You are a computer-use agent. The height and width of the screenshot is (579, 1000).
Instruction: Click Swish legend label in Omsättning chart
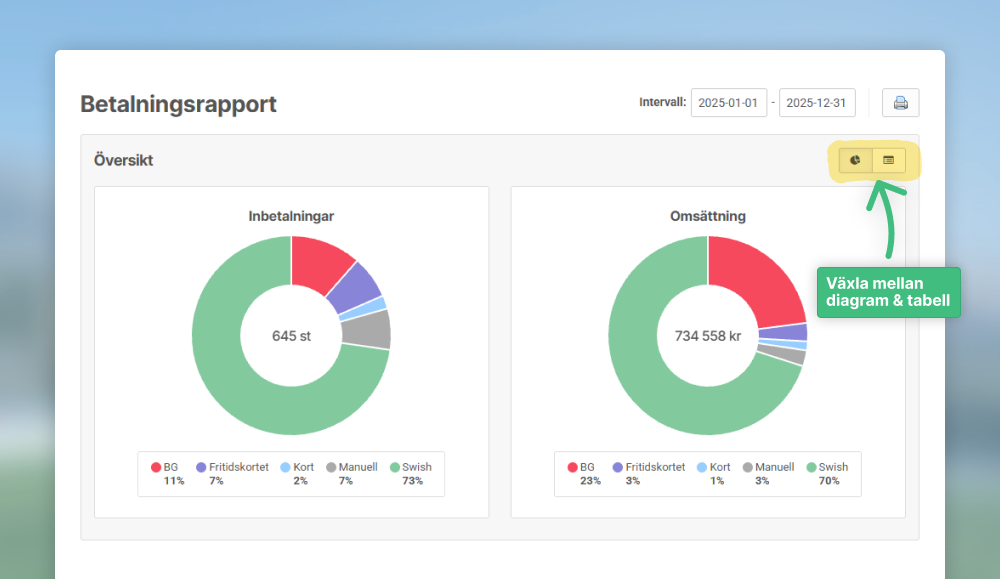click(833, 467)
